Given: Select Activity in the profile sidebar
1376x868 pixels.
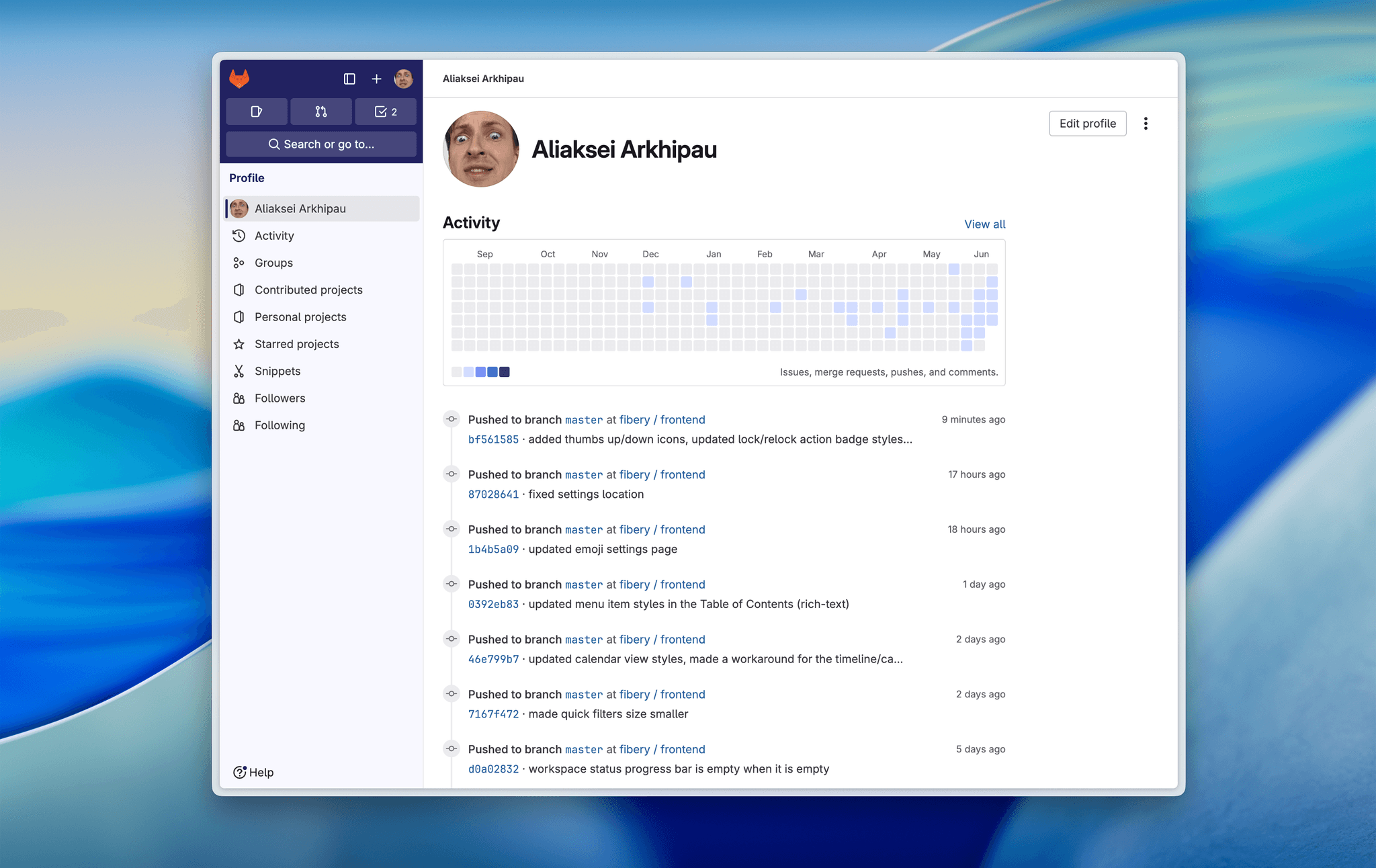Looking at the screenshot, I should pos(274,236).
